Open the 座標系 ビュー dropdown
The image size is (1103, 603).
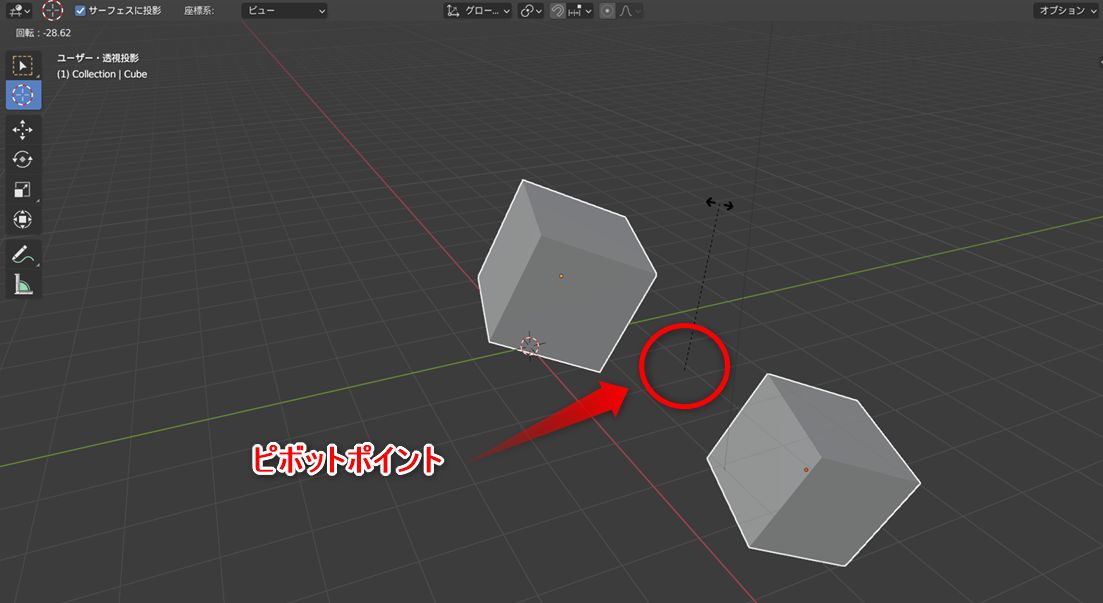[x=284, y=11]
